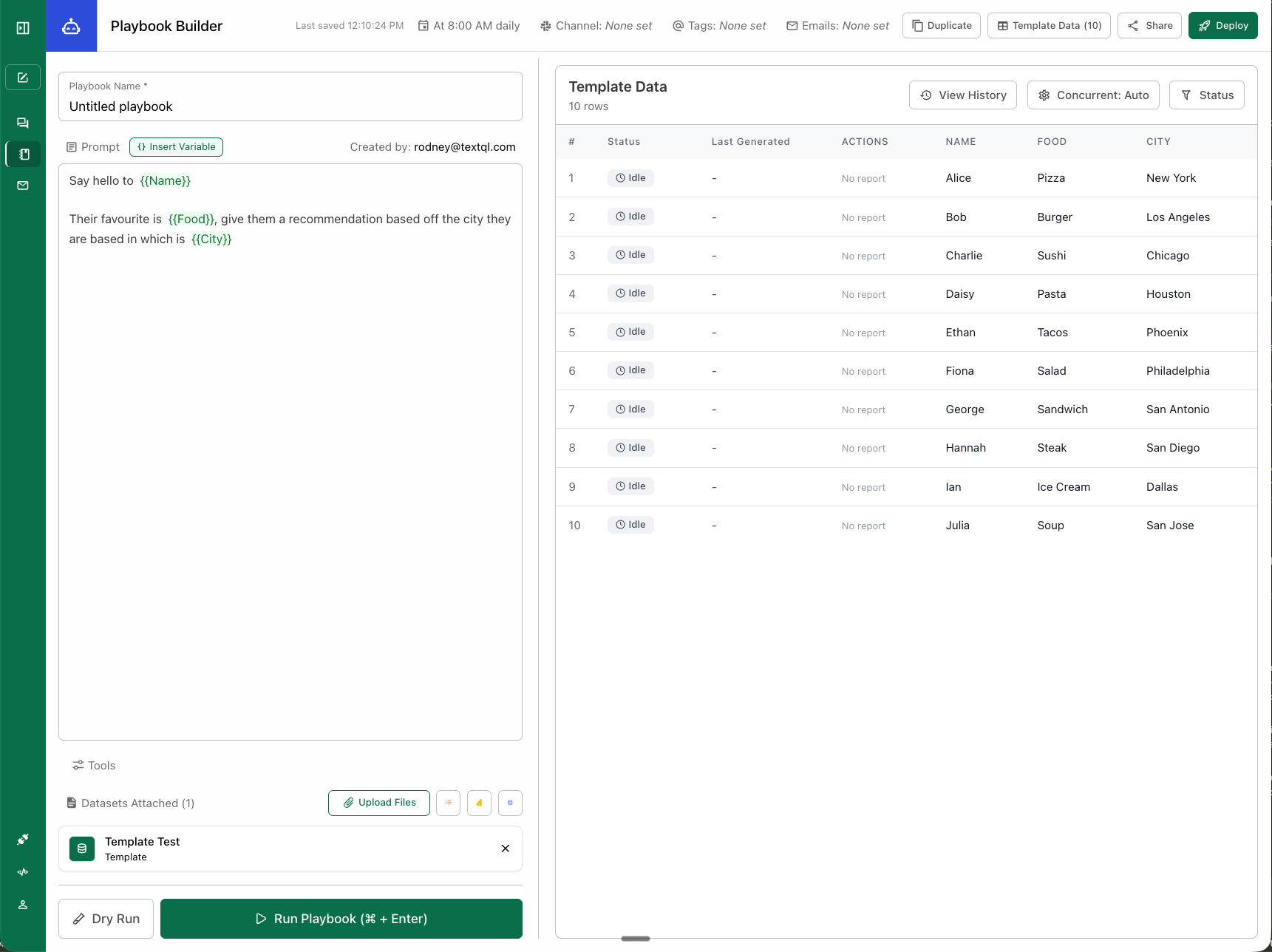Click No report in George's row
Image resolution: width=1272 pixels, height=952 pixels.
863,410
